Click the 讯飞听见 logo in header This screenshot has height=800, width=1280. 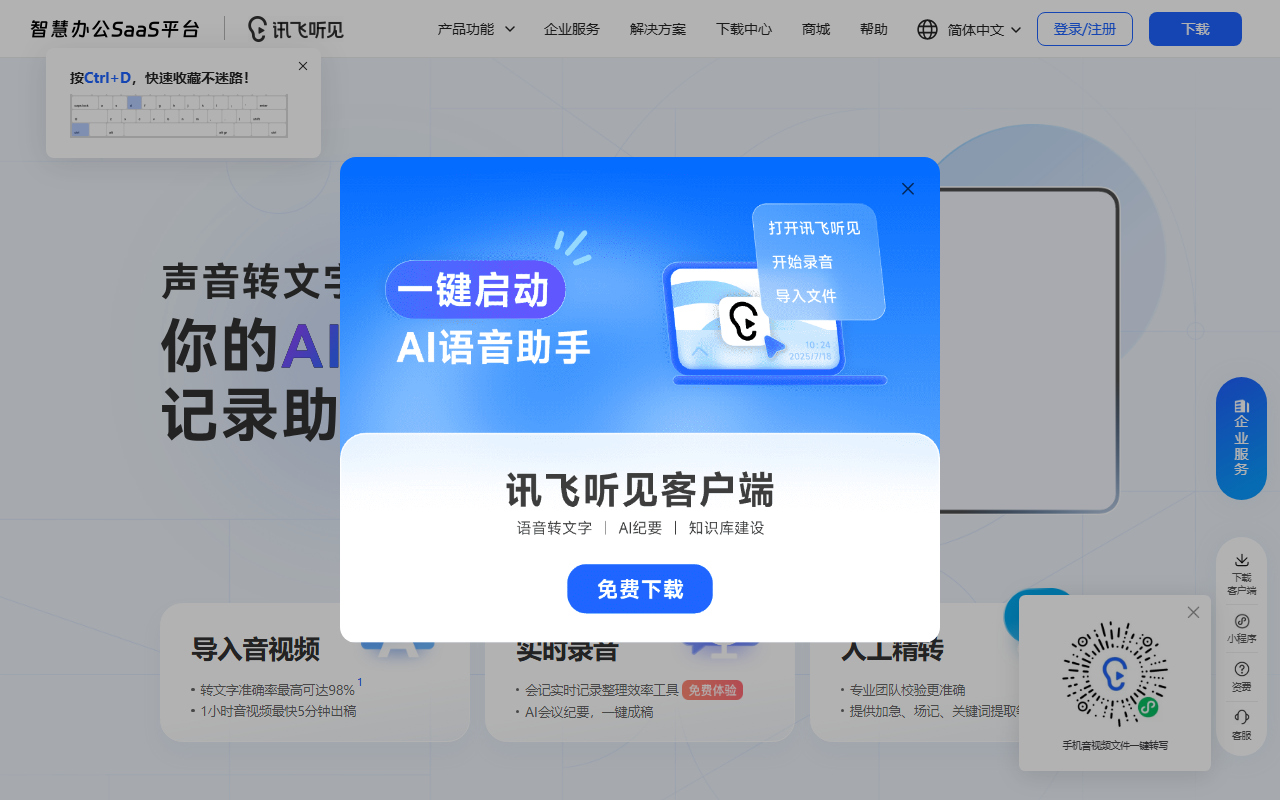point(295,29)
